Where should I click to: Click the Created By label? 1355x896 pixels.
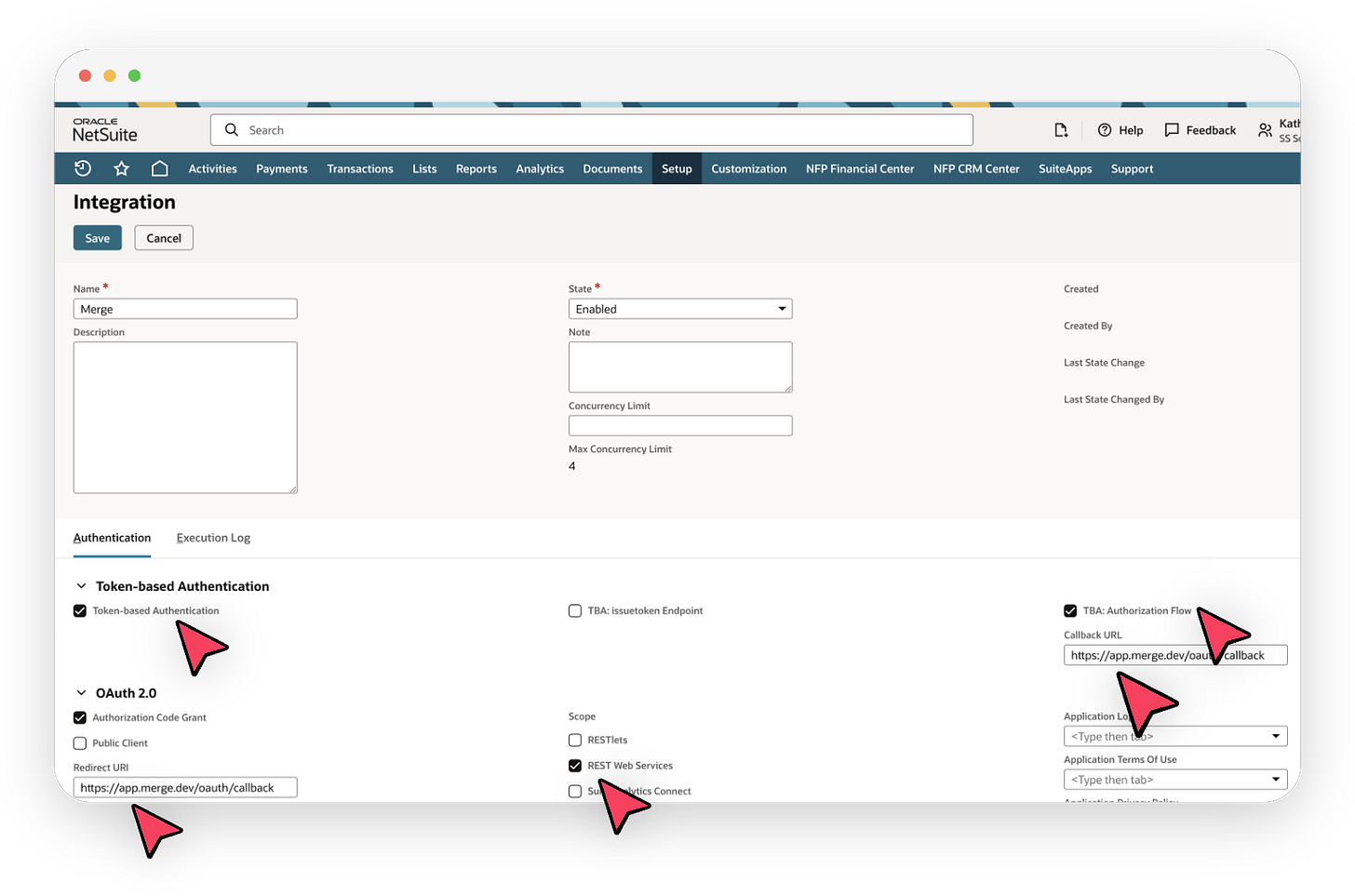(1088, 326)
